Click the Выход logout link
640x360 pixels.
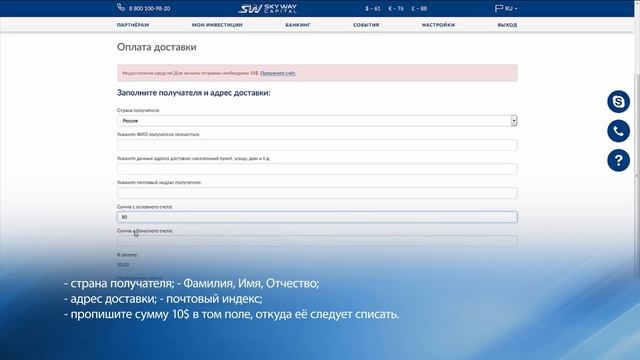[x=507, y=25]
